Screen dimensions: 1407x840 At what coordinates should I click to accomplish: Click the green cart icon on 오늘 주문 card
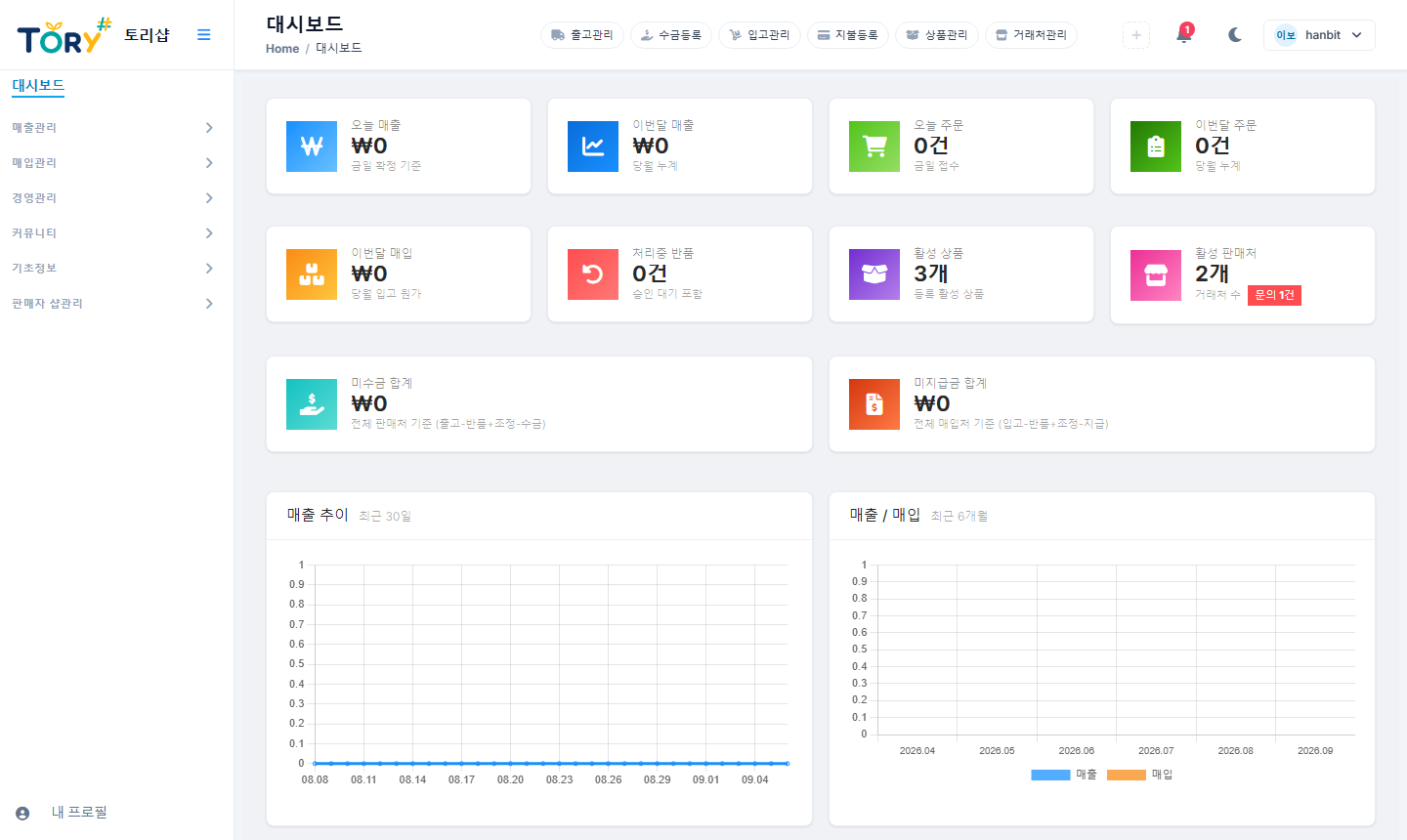click(x=874, y=147)
